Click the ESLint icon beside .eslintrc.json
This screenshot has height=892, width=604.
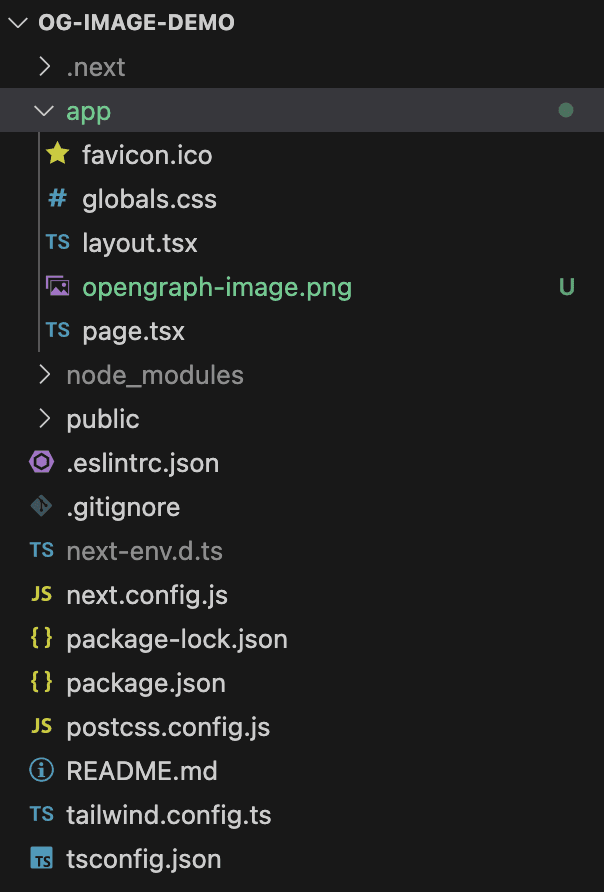[x=42, y=462]
